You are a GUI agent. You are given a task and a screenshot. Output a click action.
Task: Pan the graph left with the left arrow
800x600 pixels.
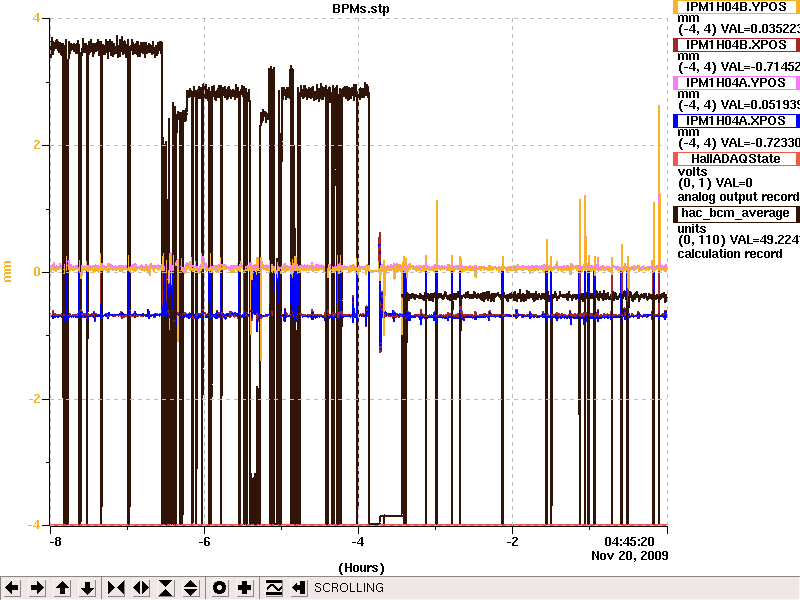(12, 588)
